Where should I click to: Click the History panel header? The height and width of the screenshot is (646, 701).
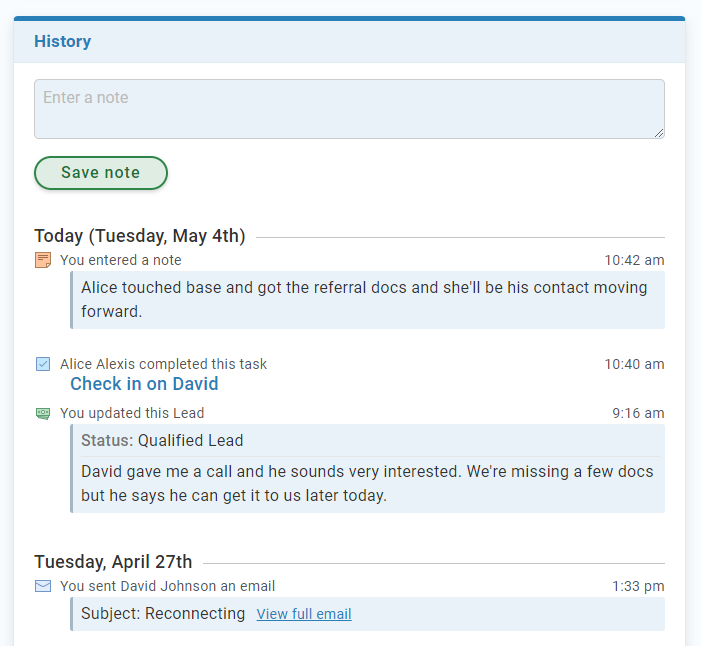[63, 41]
